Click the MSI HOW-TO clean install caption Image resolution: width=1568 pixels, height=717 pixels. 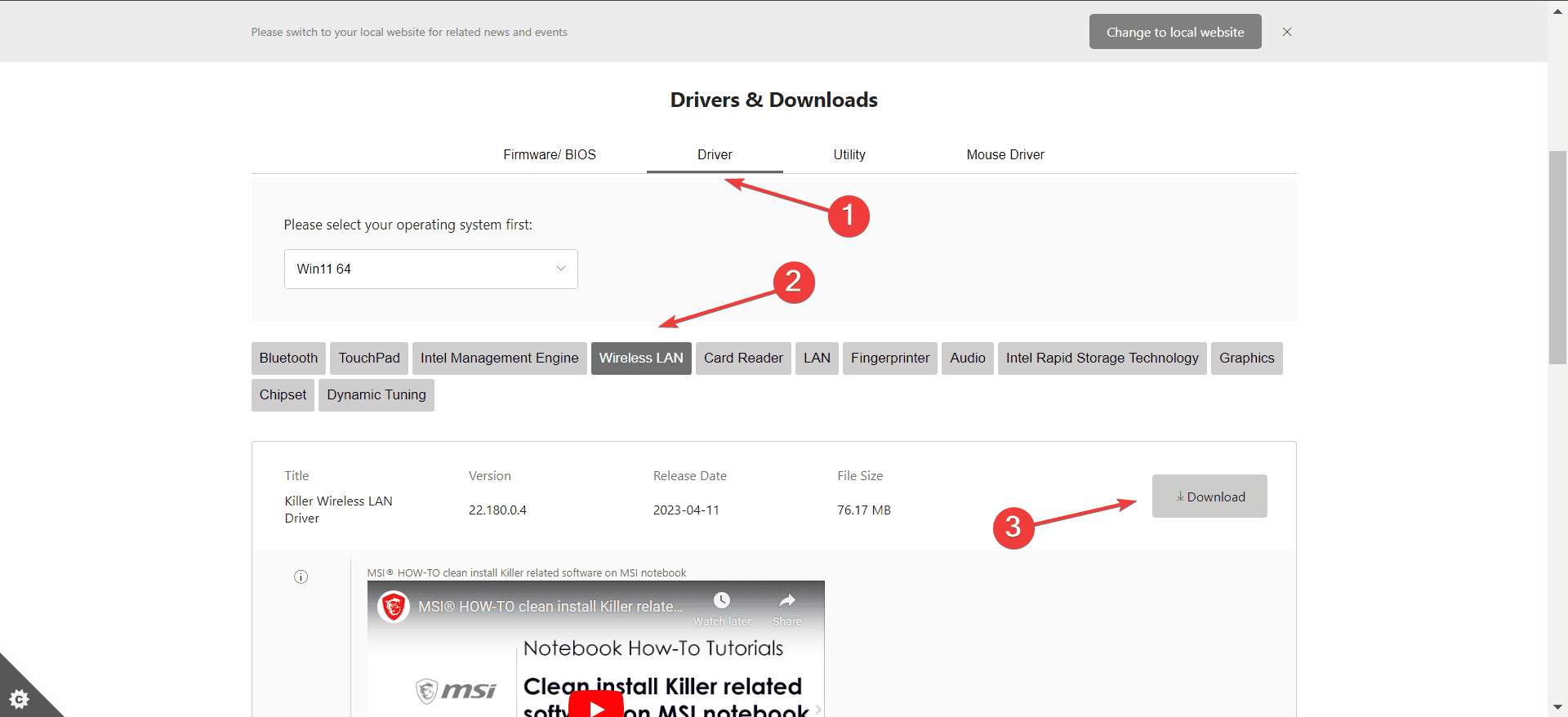click(x=527, y=573)
